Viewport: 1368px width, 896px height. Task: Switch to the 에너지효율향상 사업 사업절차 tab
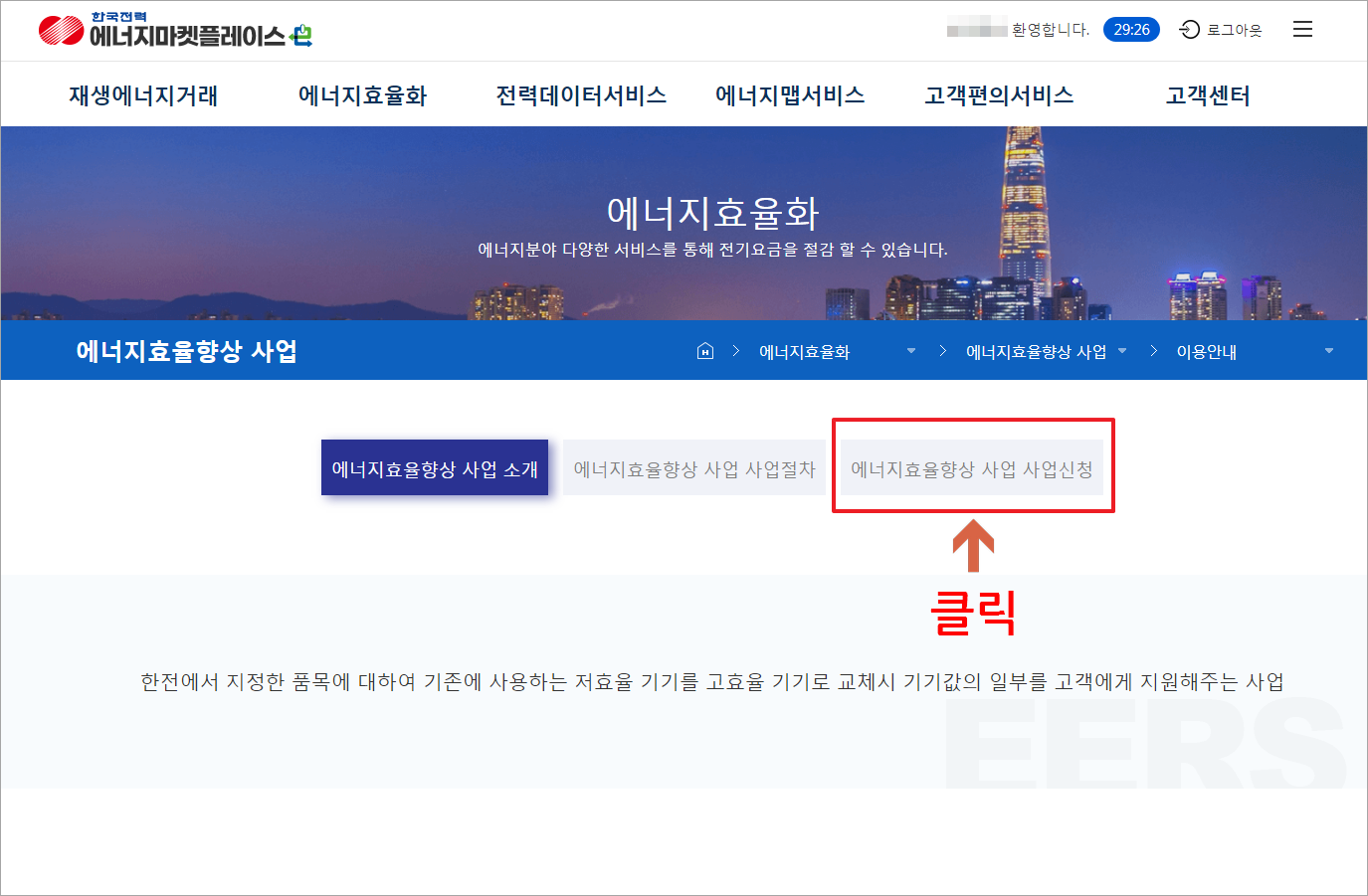(693, 467)
